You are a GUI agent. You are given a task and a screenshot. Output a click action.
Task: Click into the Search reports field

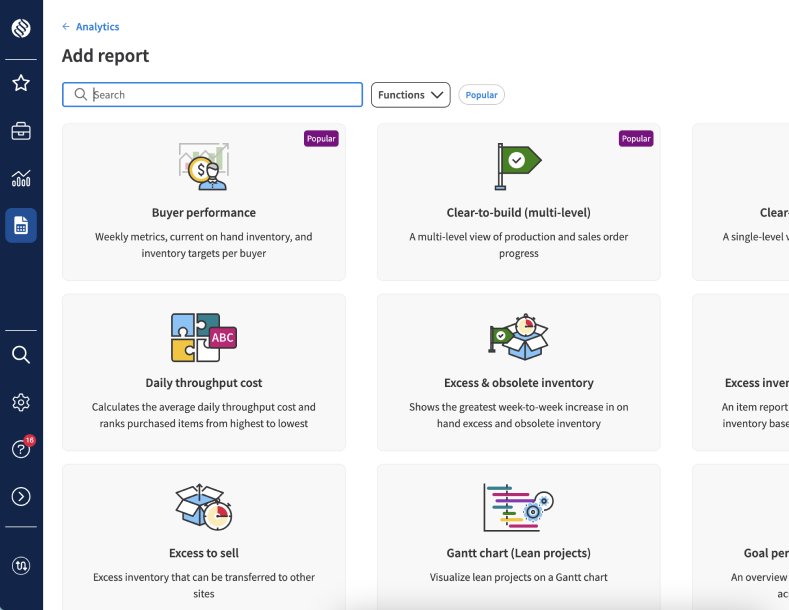point(220,95)
